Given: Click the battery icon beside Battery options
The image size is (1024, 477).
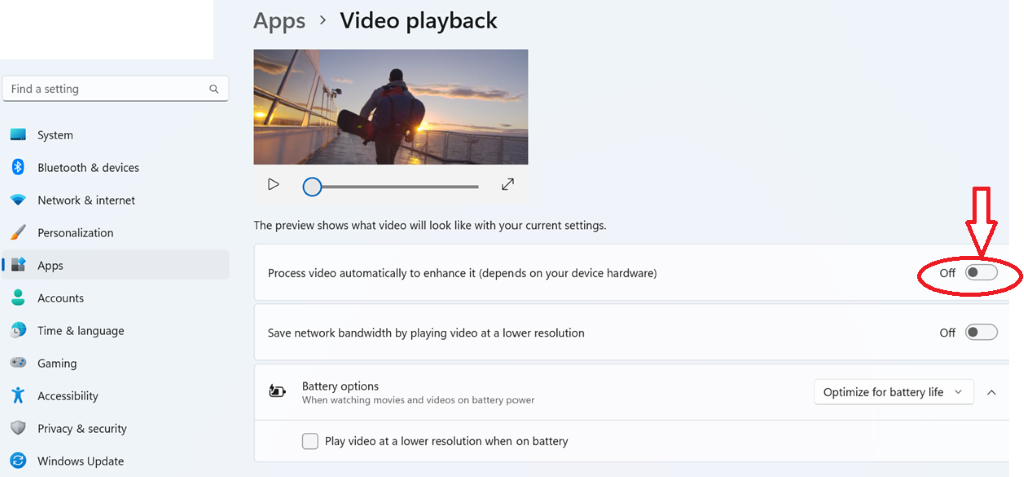Looking at the screenshot, I should click(x=278, y=392).
